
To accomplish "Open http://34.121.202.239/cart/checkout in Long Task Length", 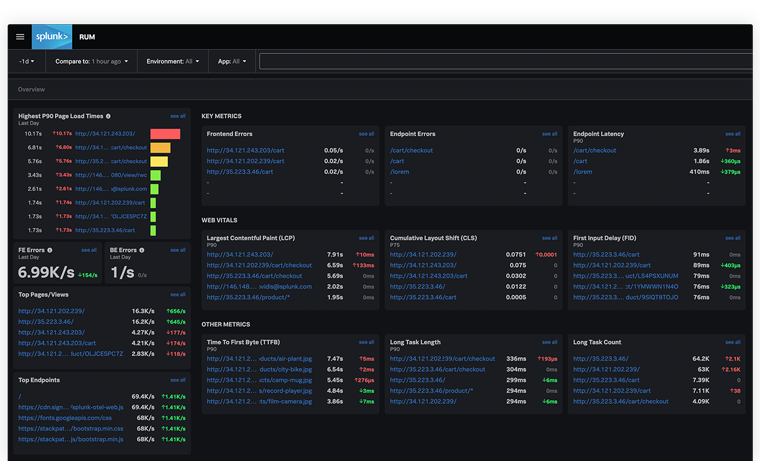I will click(x=443, y=359).
